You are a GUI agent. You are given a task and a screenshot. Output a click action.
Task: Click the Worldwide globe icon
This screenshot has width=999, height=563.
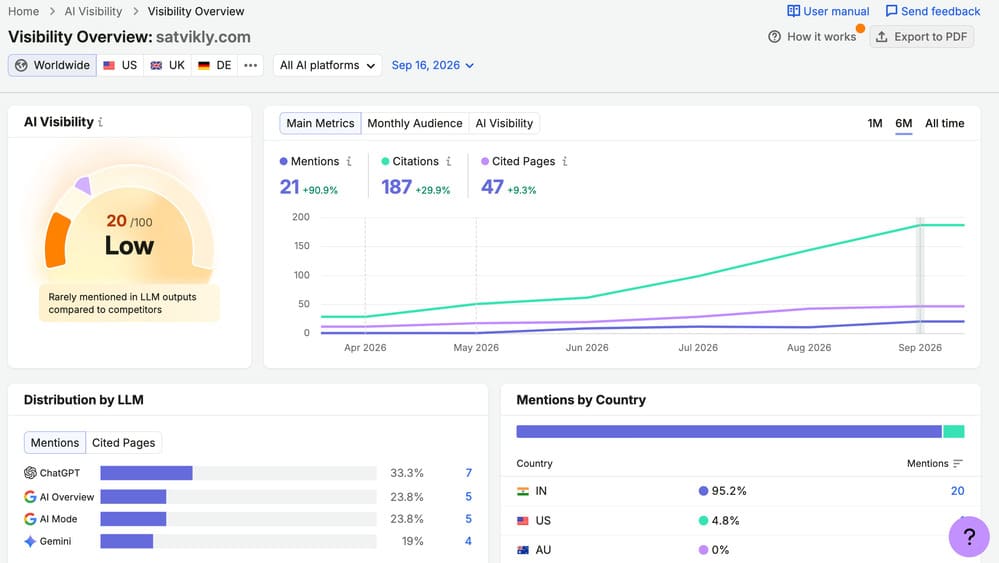point(21,65)
